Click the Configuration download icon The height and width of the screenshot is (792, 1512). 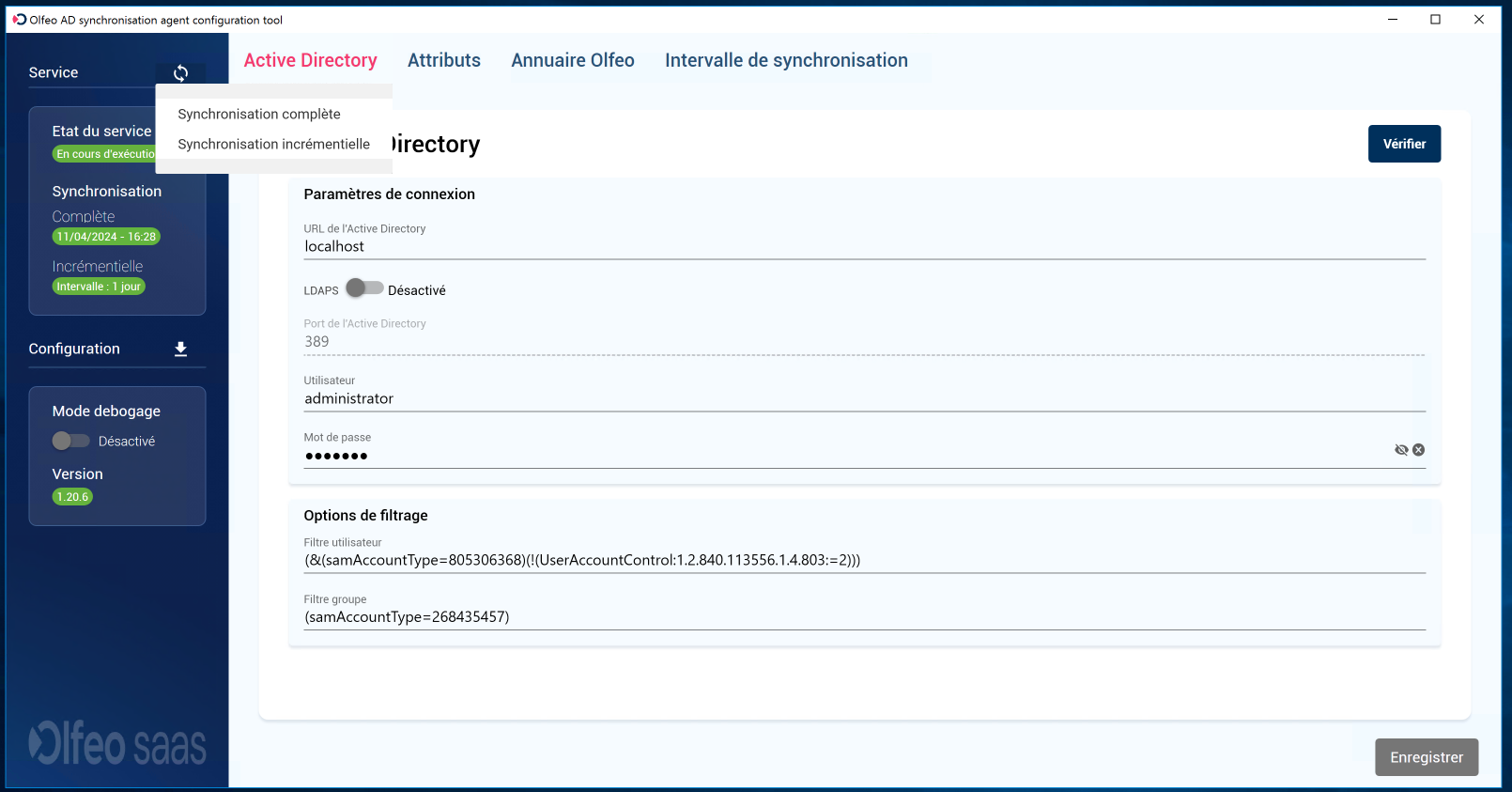pyautogui.click(x=180, y=349)
